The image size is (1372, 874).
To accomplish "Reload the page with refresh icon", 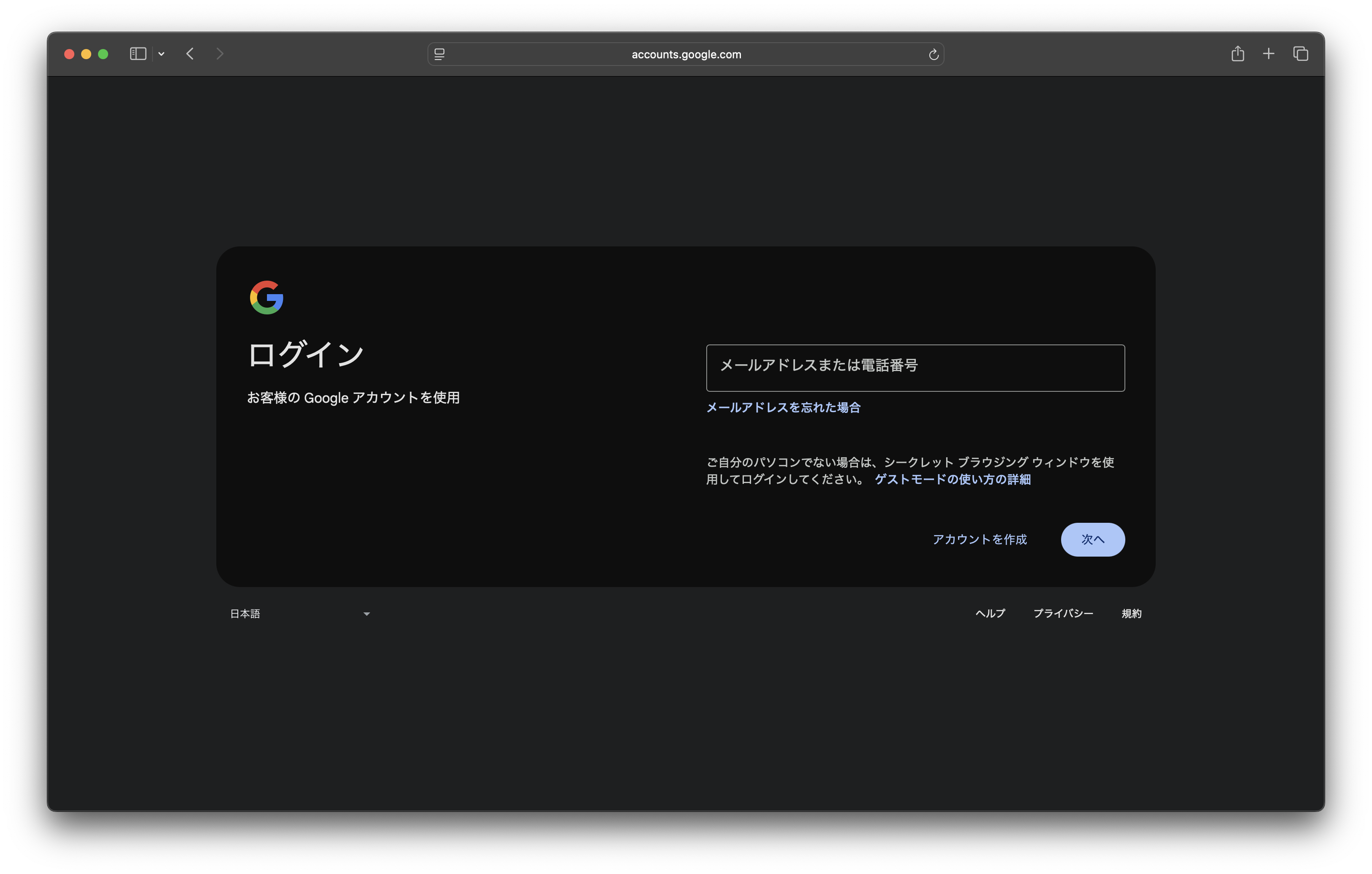I will (x=933, y=54).
